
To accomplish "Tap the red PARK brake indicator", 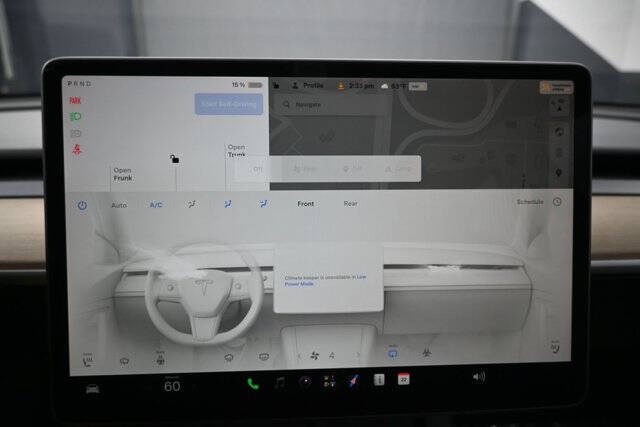I will coord(75,100).
